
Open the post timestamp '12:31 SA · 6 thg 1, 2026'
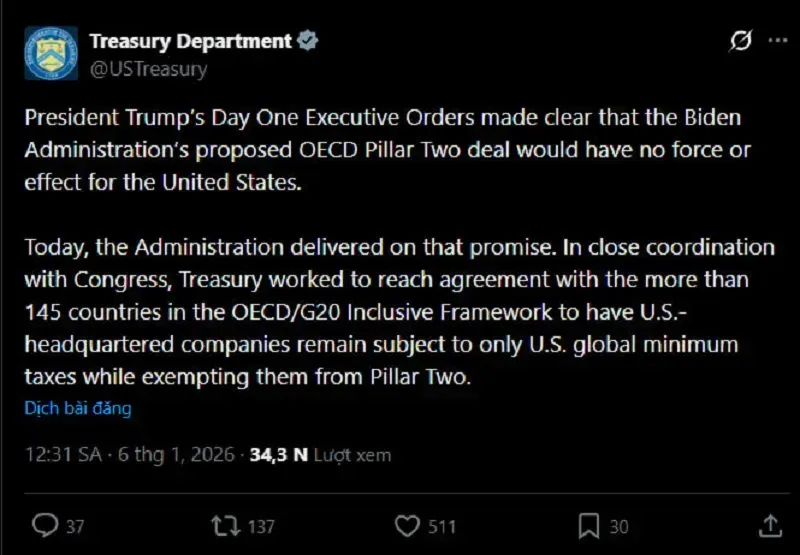(x=130, y=455)
